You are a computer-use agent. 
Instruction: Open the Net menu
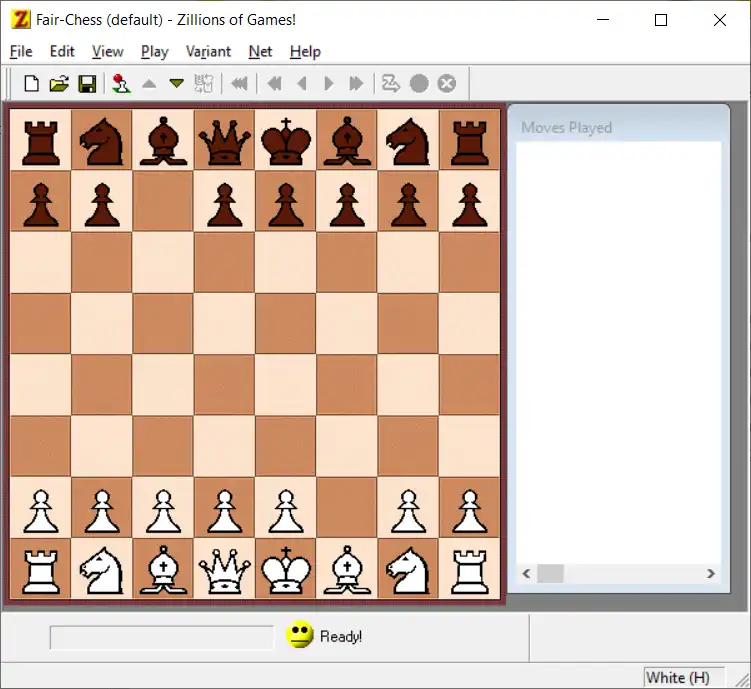(261, 51)
